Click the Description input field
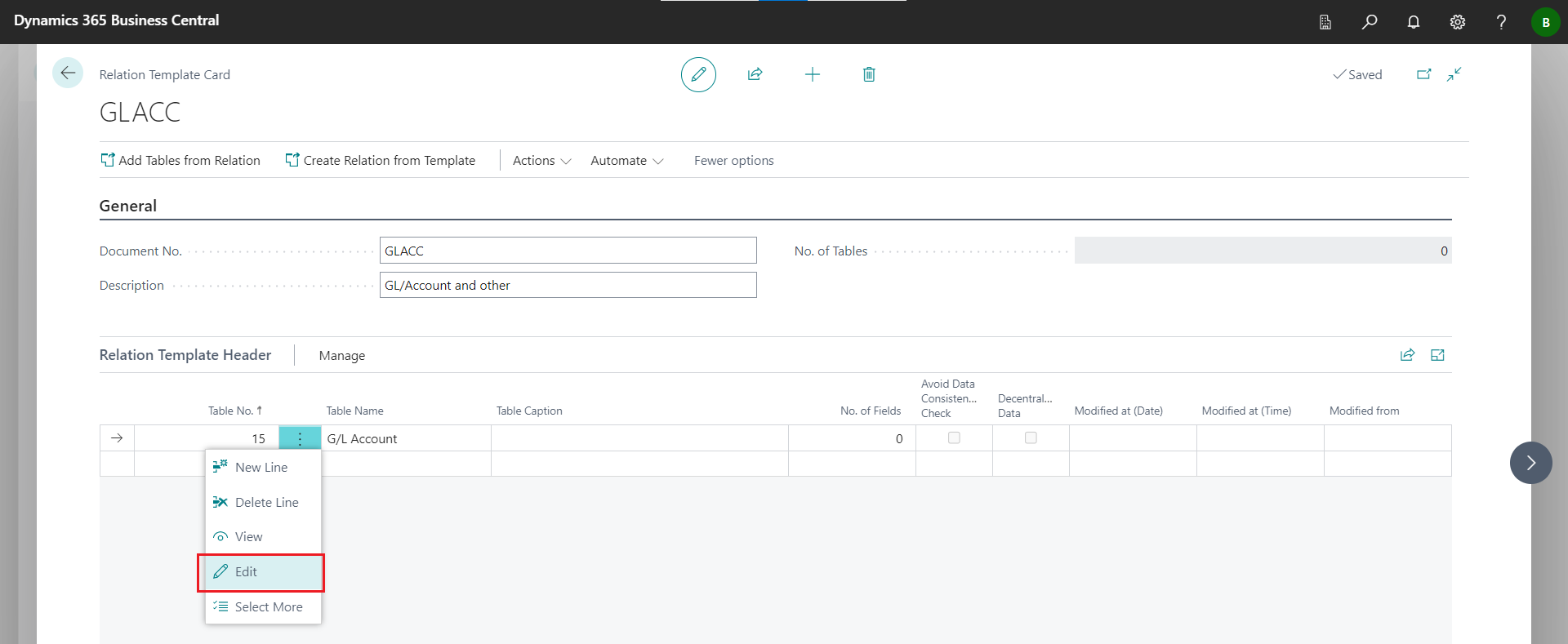 tap(568, 285)
